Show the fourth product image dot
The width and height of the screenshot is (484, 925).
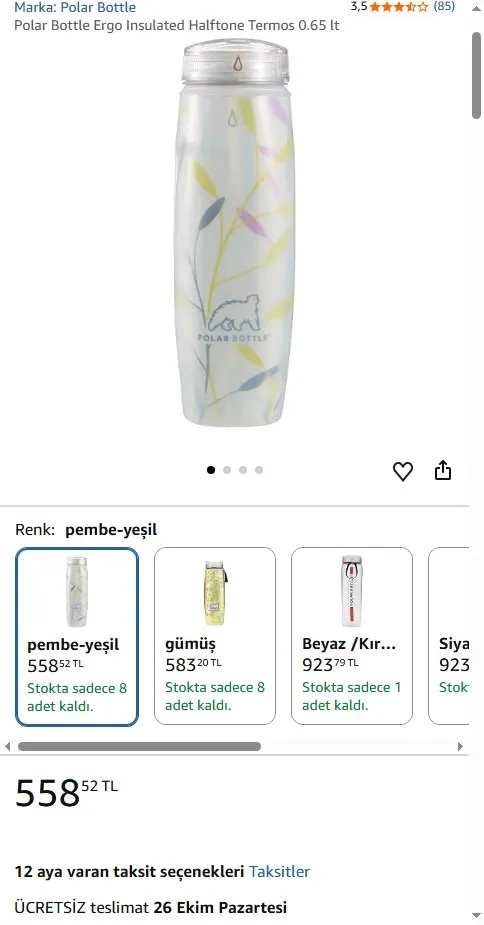click(x=259, y=470)
